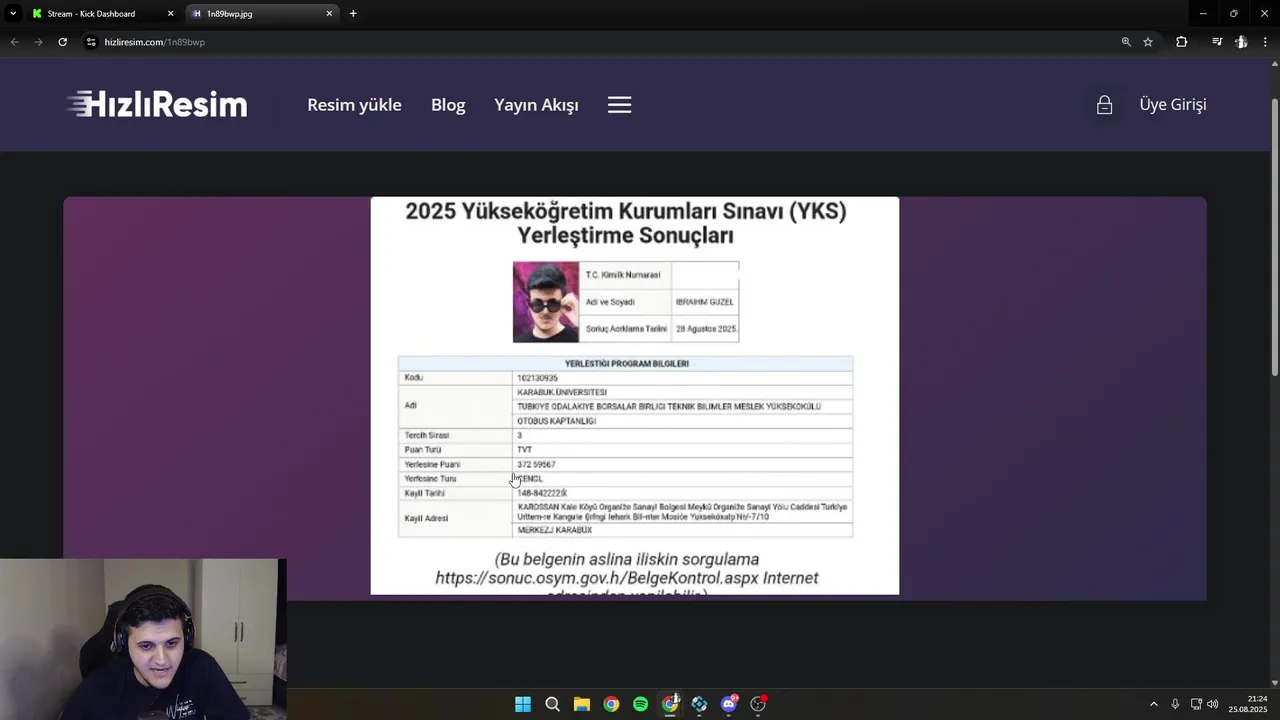Open Spotify from the taskbar
The height and width of the screenshot is (720, 1280).
point(641,704)
